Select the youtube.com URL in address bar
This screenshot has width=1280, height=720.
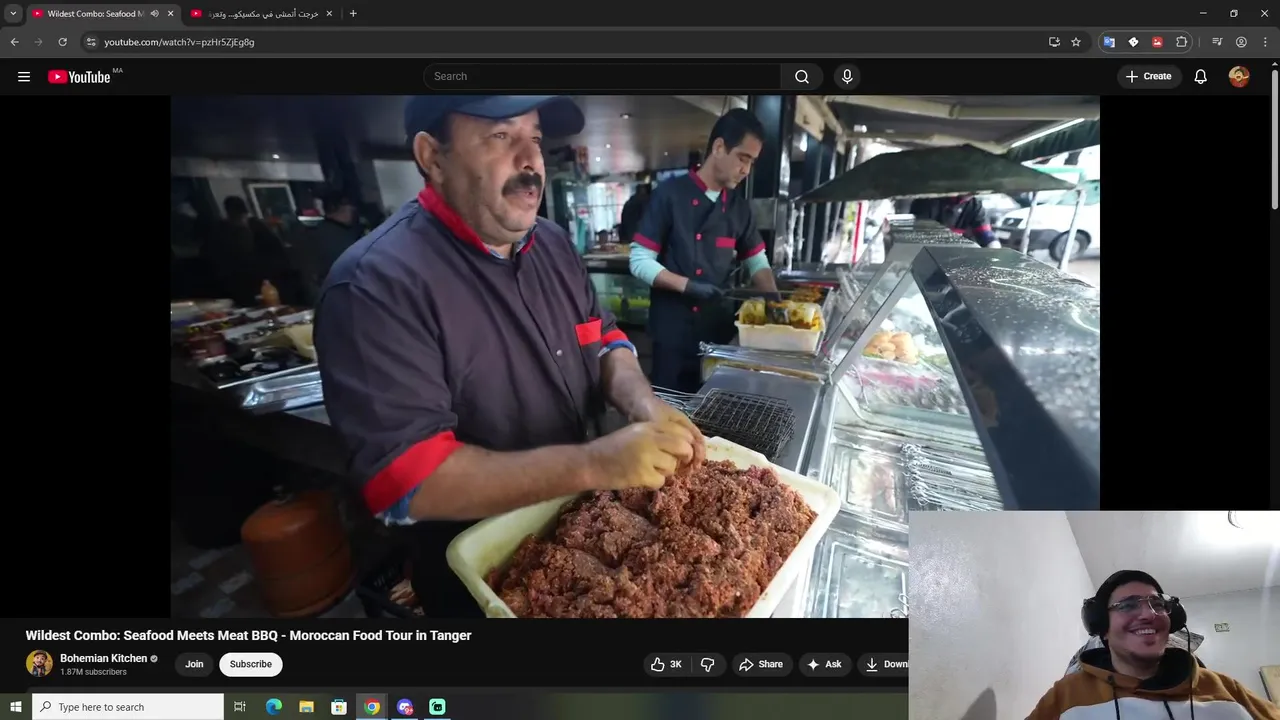pos(179,42)
